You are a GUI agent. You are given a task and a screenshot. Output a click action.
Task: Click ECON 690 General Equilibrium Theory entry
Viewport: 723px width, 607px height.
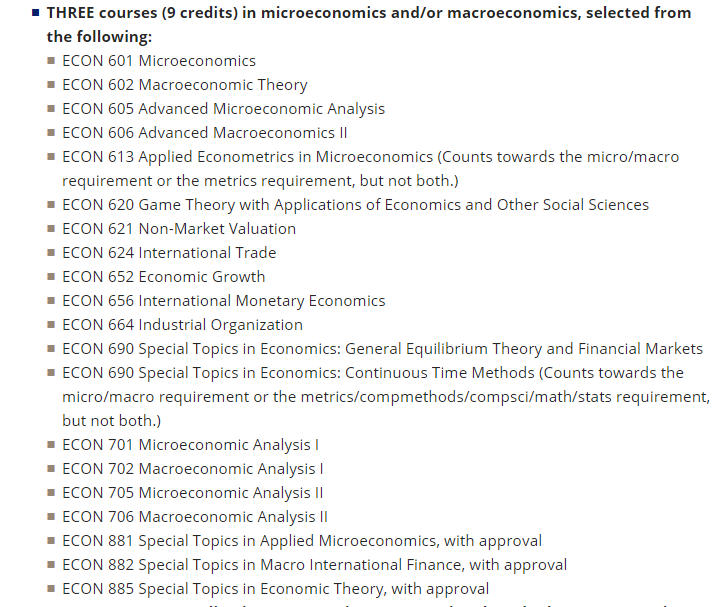[382, 349]
